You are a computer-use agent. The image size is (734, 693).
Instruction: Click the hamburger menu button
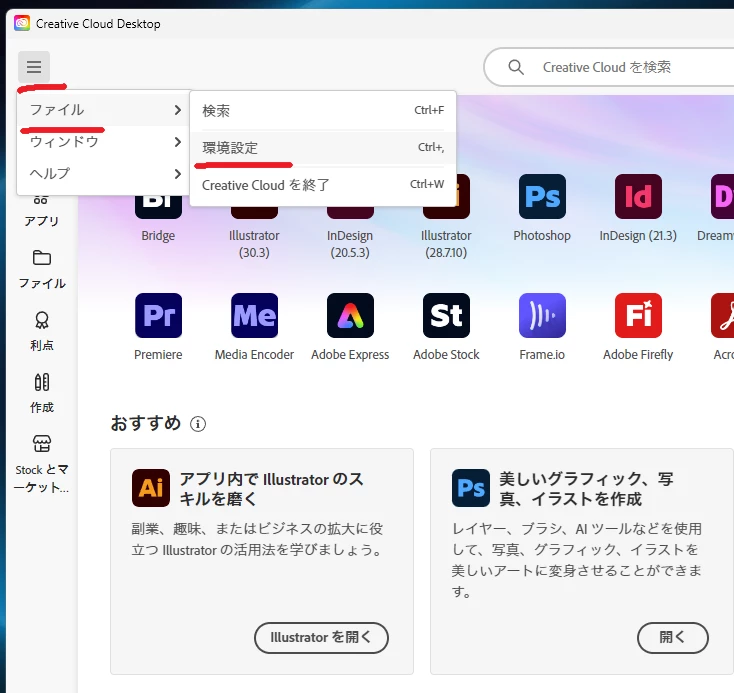tap(34, 67)
